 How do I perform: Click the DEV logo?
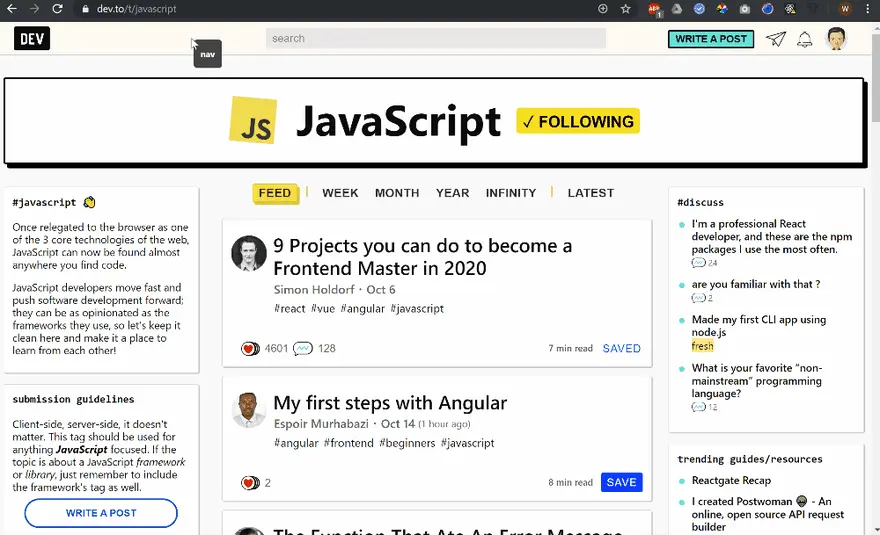point(32,39)
